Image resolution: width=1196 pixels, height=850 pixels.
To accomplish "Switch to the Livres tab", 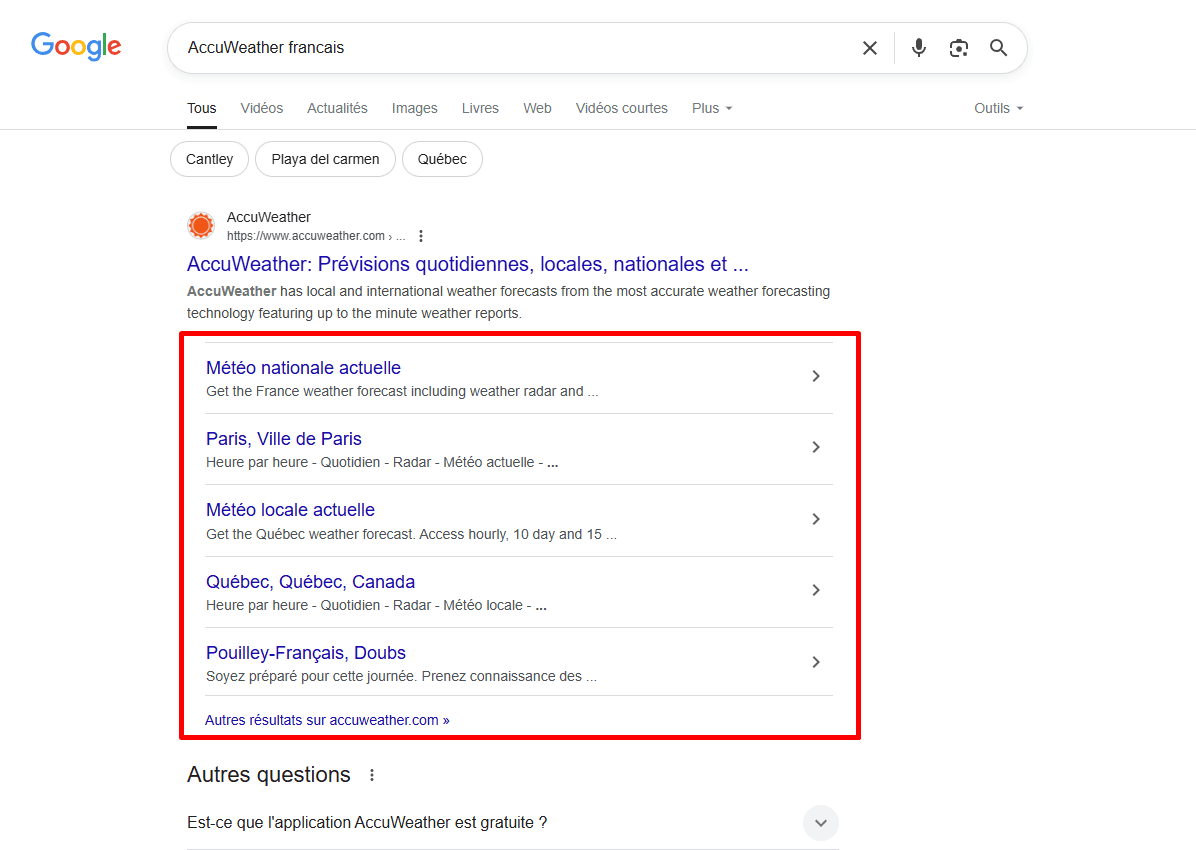I will pyautogui.click(x=480, y=108).
